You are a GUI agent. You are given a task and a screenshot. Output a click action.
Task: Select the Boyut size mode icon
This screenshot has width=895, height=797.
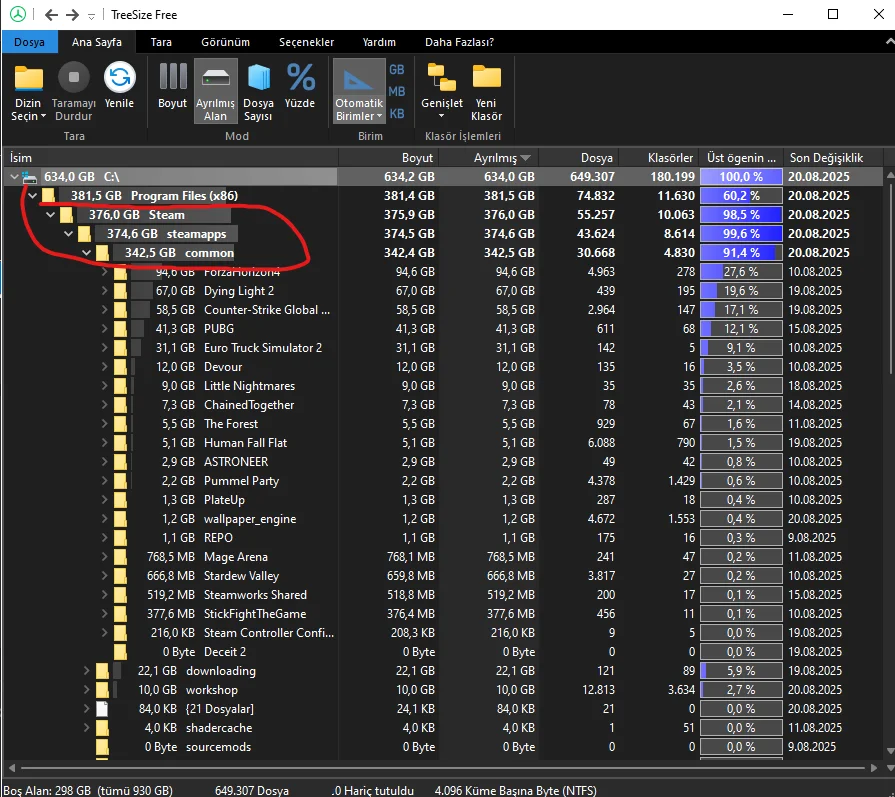click(x=172, y=79)
